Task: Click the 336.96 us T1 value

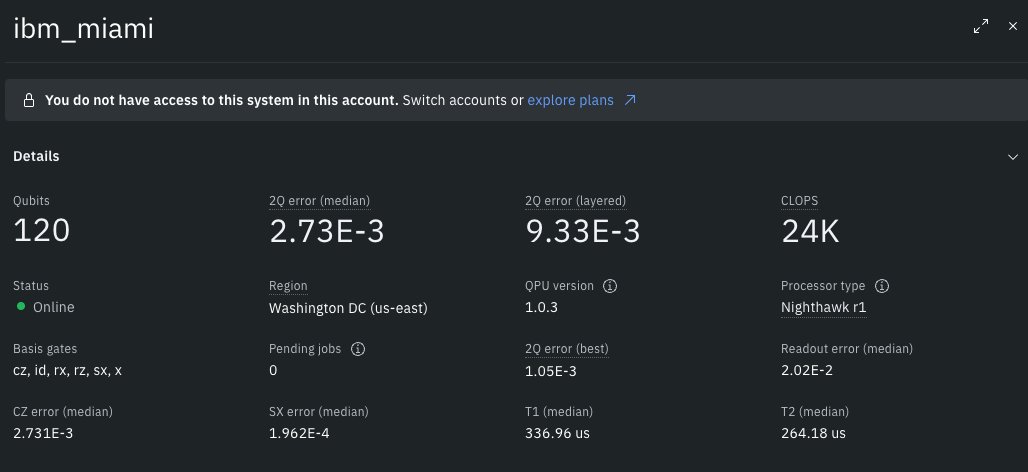Action: click(x=557, y=433)
